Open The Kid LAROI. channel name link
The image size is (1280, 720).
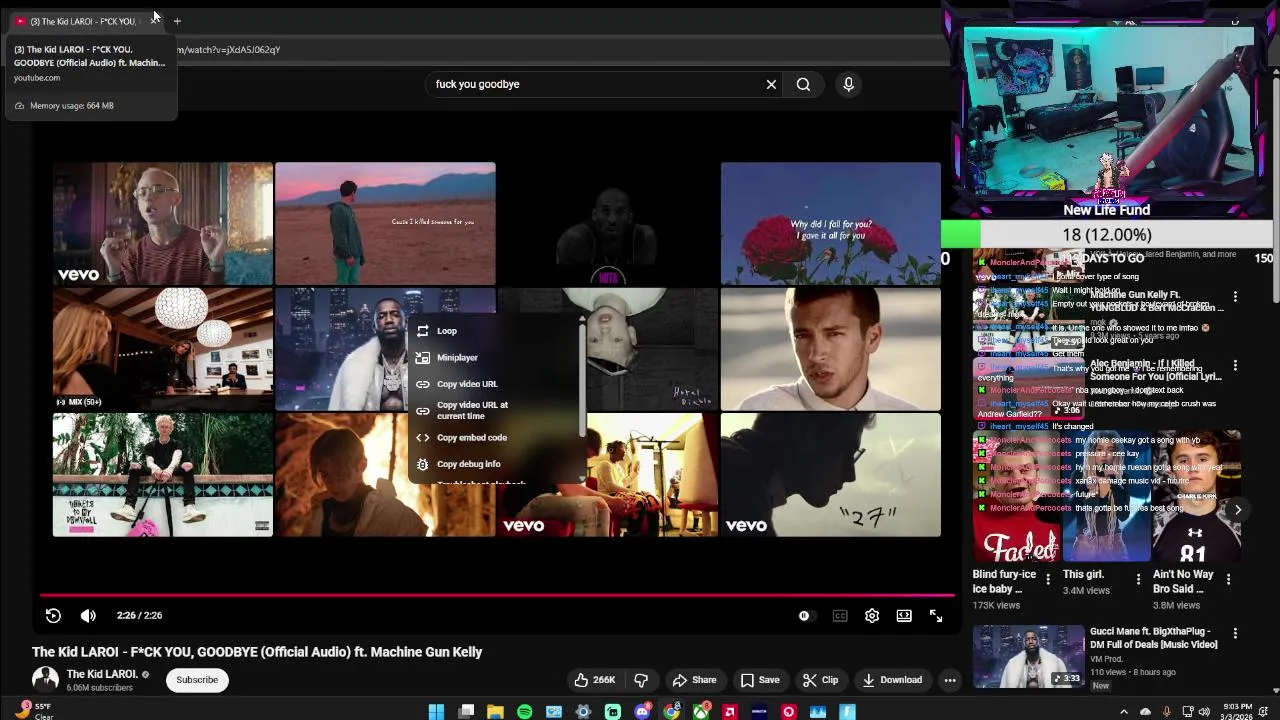point(102,674)
